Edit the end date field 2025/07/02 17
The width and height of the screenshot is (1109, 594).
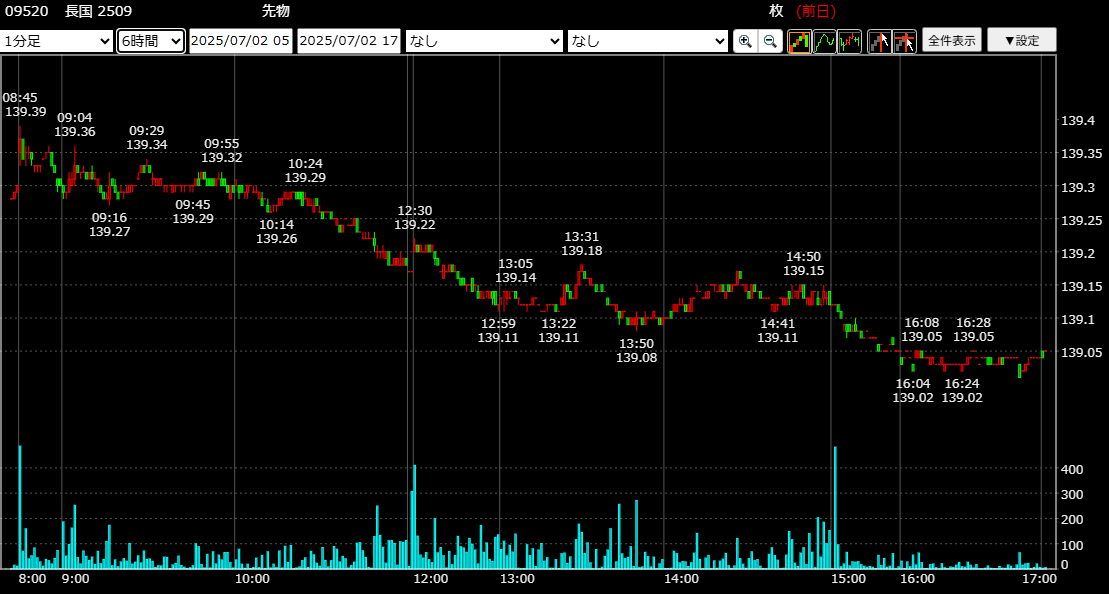[x=349, y=41]
